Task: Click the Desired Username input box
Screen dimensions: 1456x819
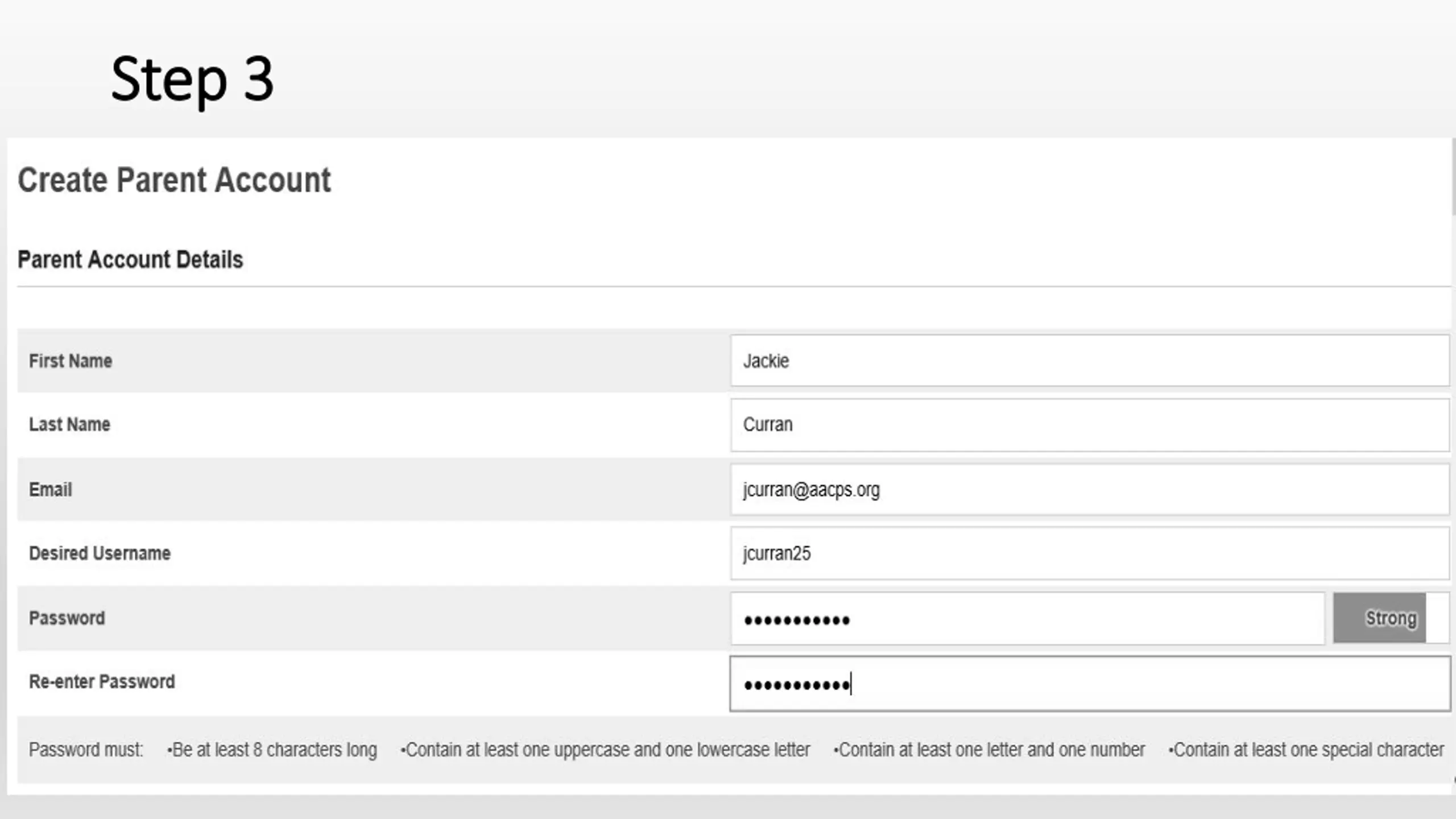Action: [1090, 553]
